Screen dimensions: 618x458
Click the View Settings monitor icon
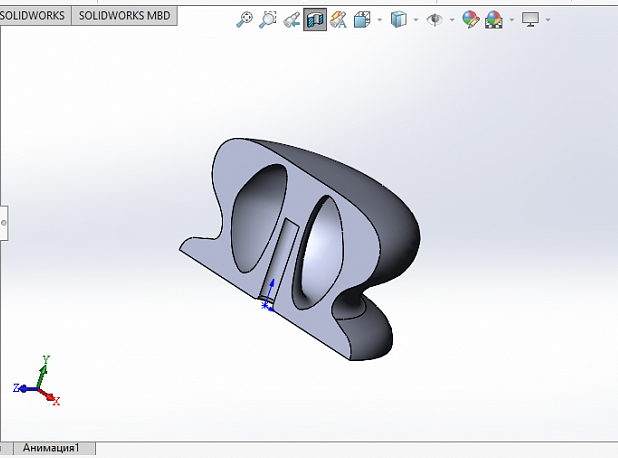(x=530, y=19)
